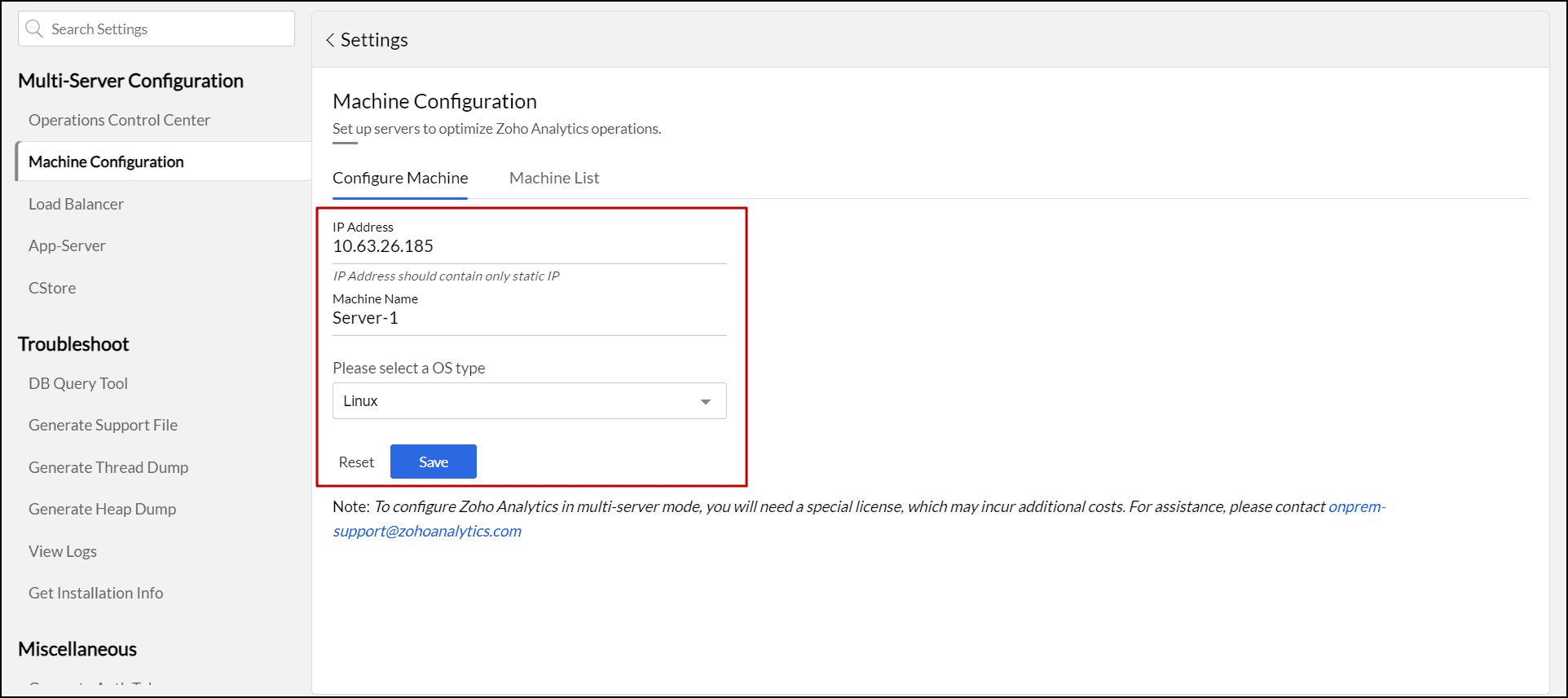The image size is (1568, 698).
Task: Go to Load Balancer settings
Action: (x=76, y=204)
